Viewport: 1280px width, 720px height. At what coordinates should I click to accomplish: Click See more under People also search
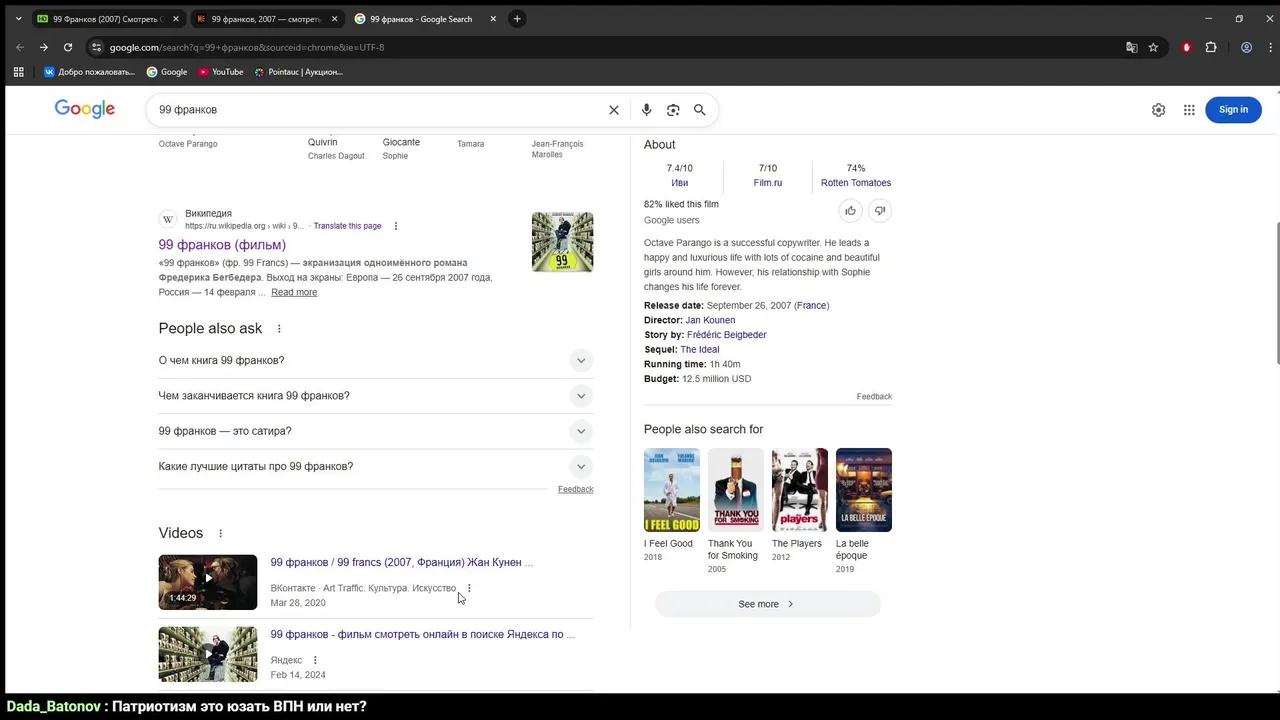[x=768, y=604]
